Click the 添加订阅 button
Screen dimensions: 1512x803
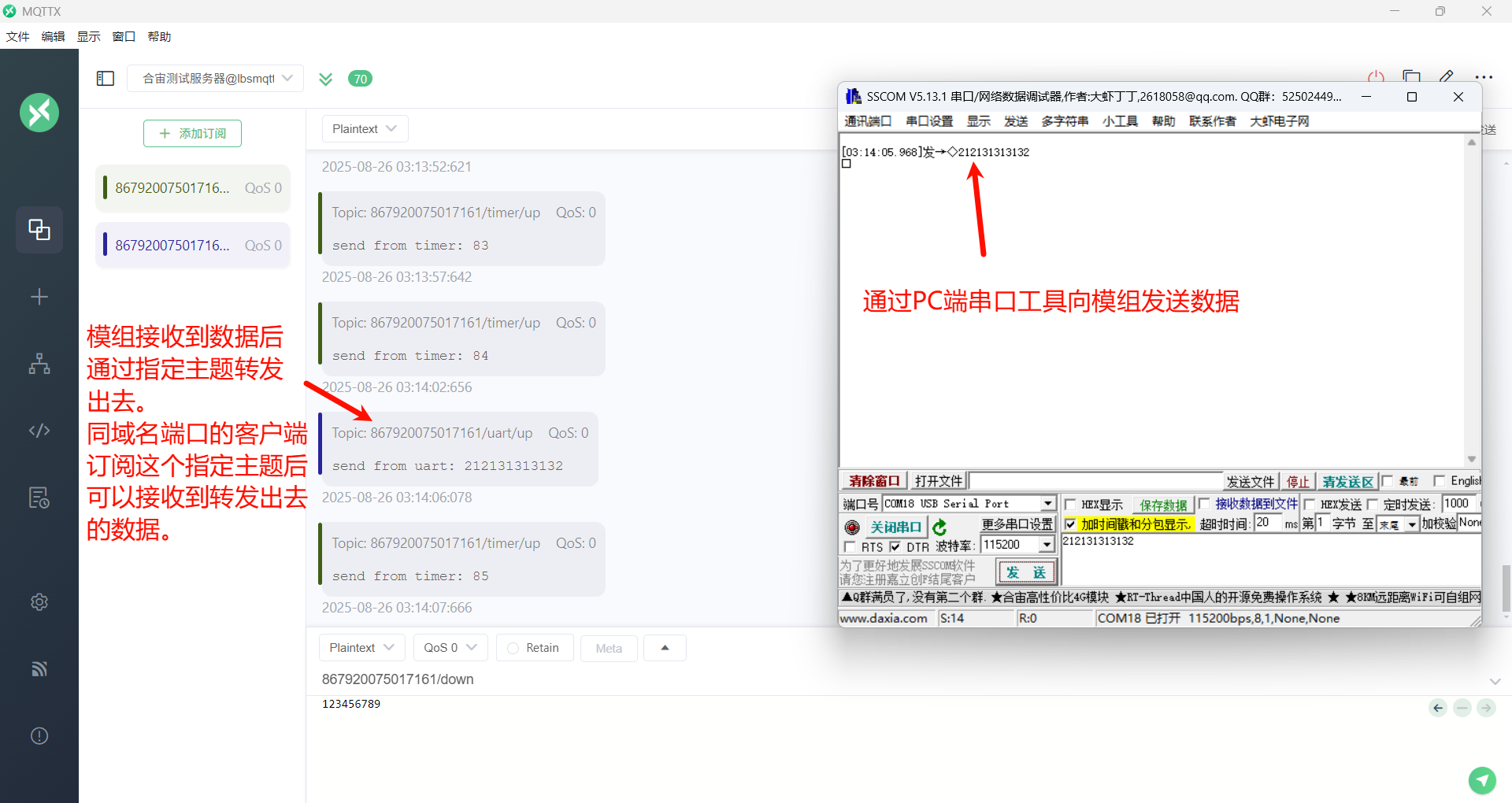click(x=192, y=134)
